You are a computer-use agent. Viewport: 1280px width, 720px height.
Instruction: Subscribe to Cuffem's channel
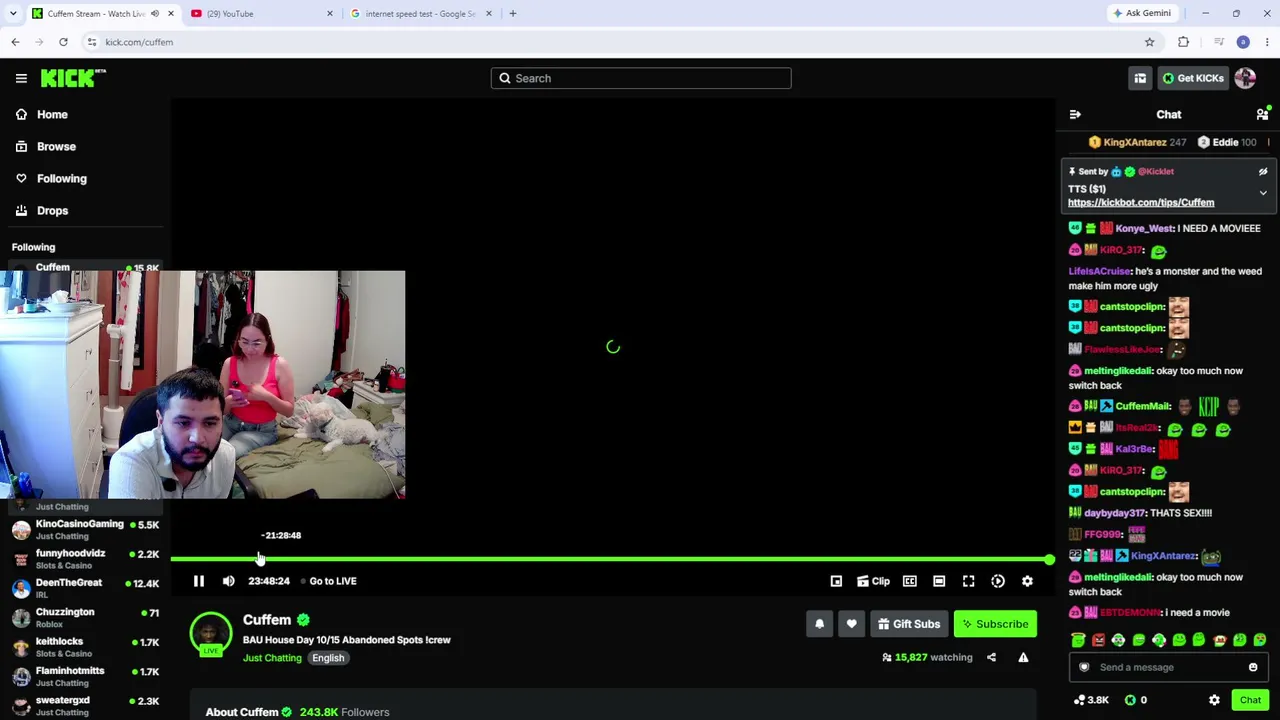(x=995, y=624)
